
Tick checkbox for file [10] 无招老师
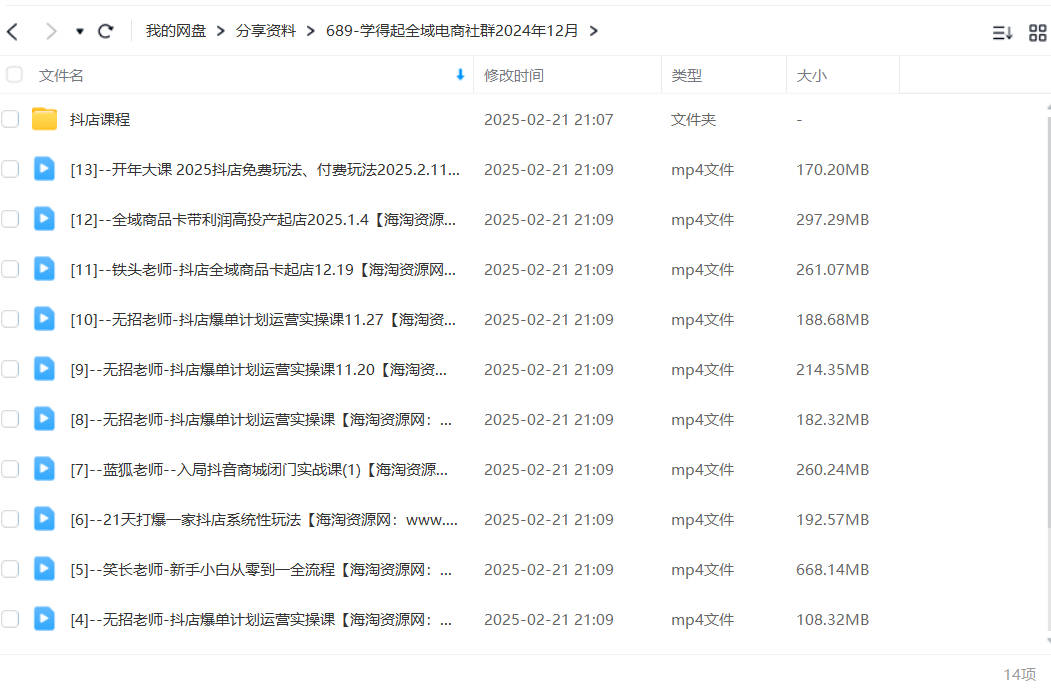pos(10,319)
